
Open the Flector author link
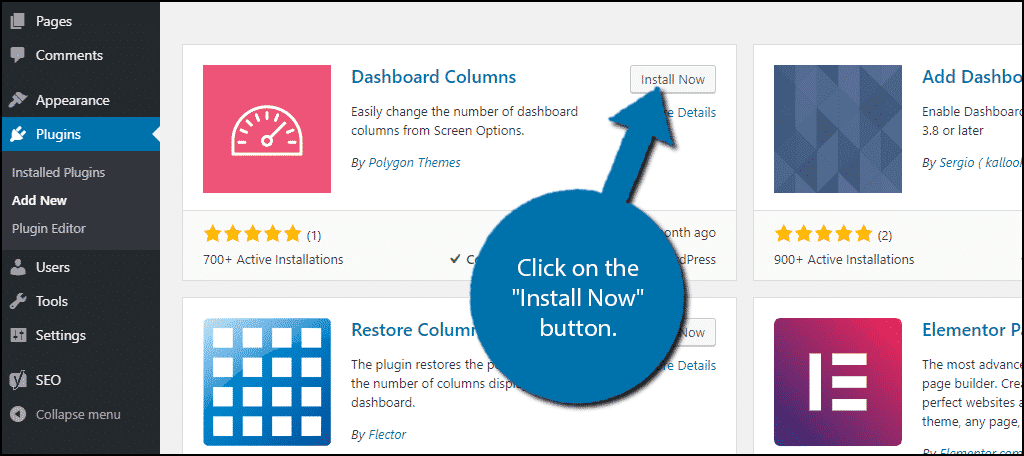[387, 434]
